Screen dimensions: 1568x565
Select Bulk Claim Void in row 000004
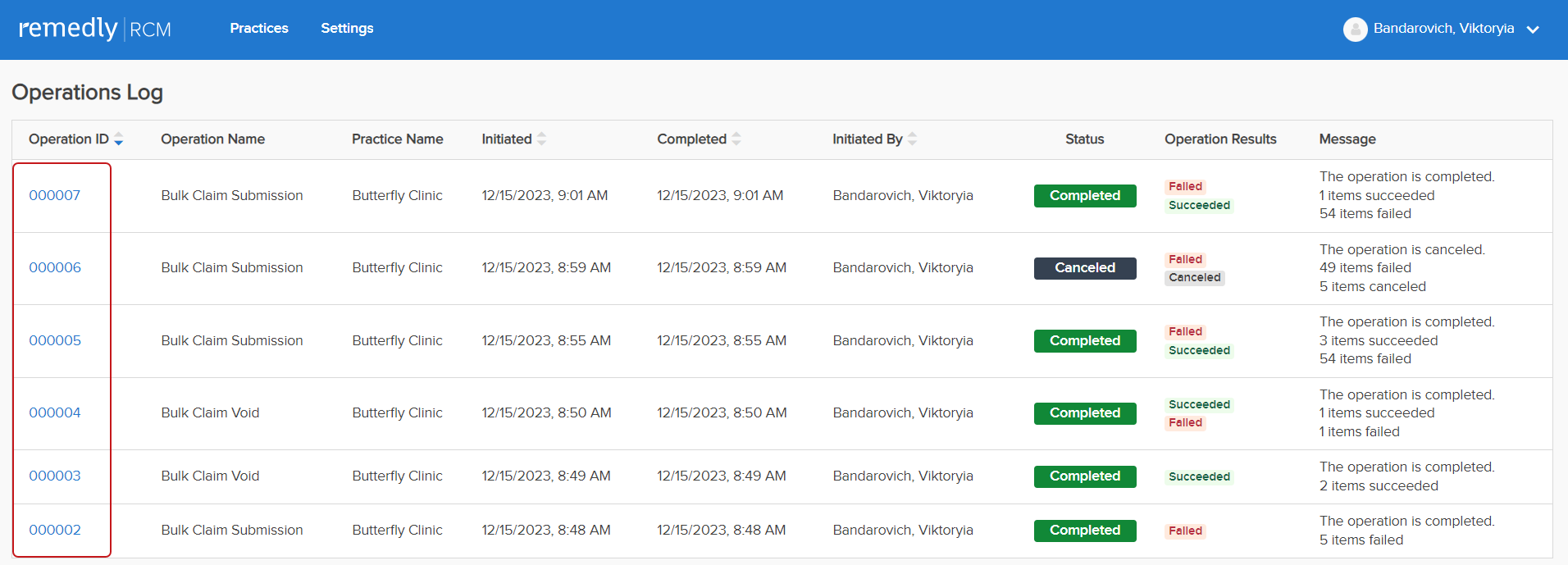point(210,412)
